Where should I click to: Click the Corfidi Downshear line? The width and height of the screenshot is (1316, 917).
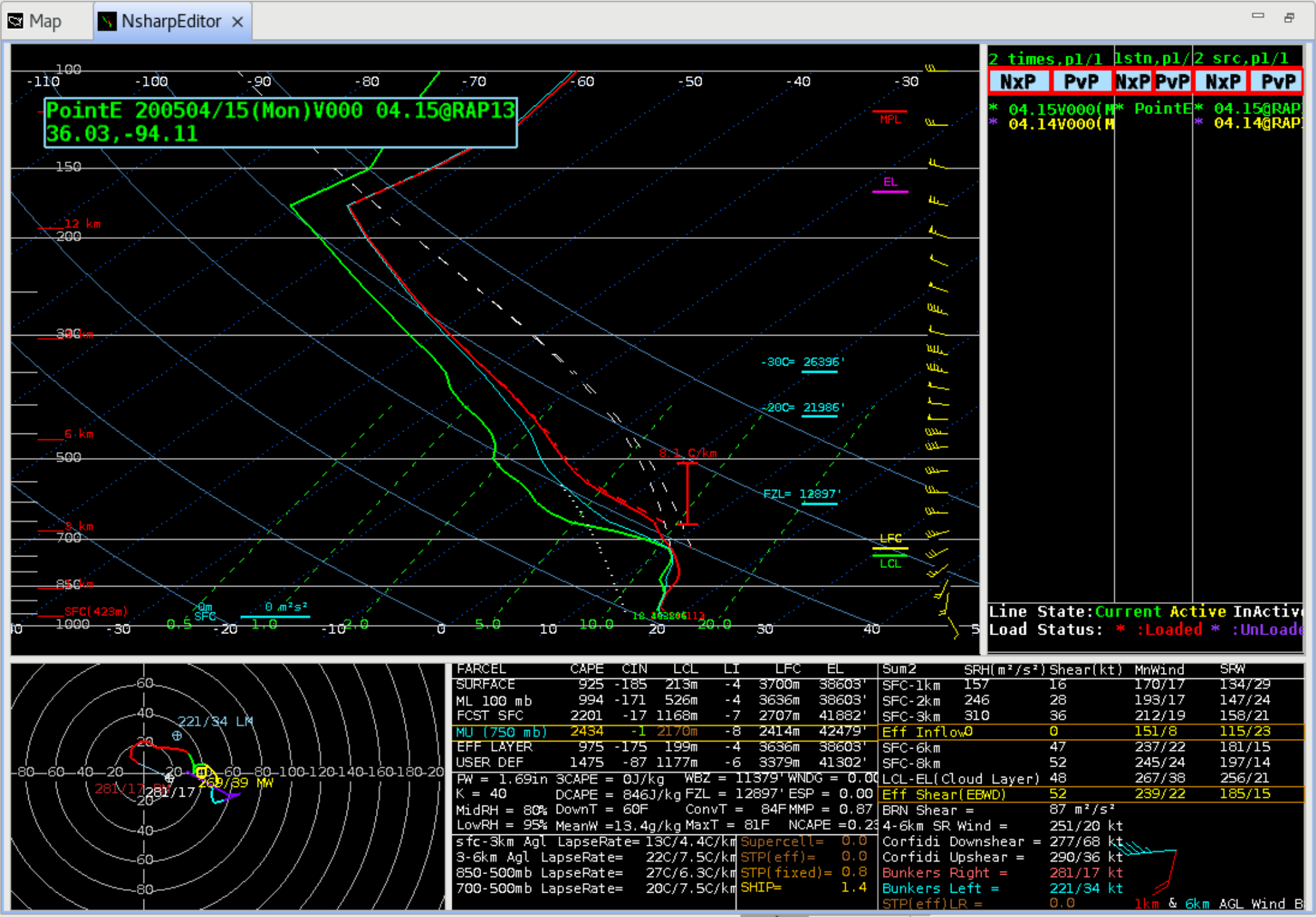point(1003,841)
